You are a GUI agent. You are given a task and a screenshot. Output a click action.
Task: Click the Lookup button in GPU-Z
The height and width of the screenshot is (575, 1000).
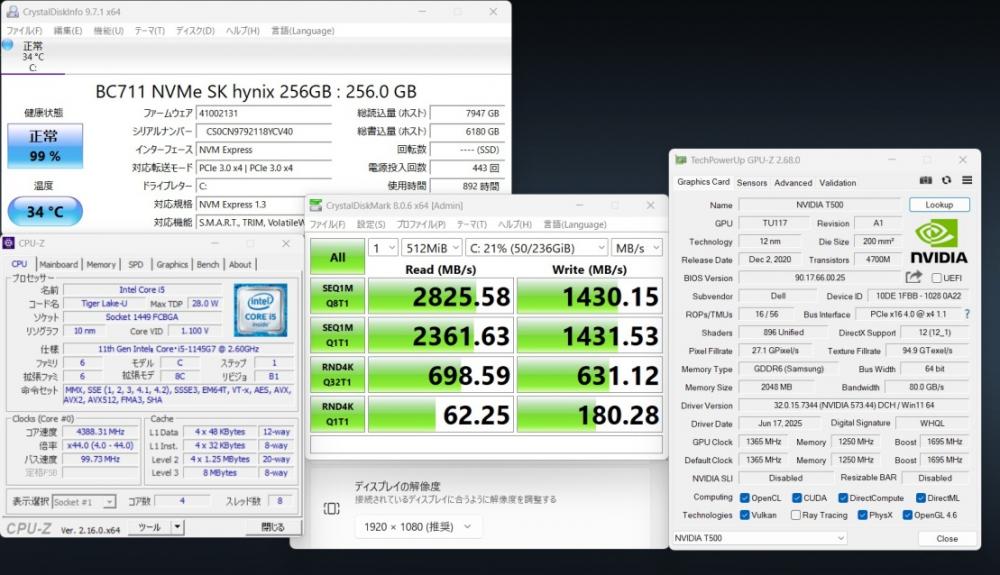(939, 205)
